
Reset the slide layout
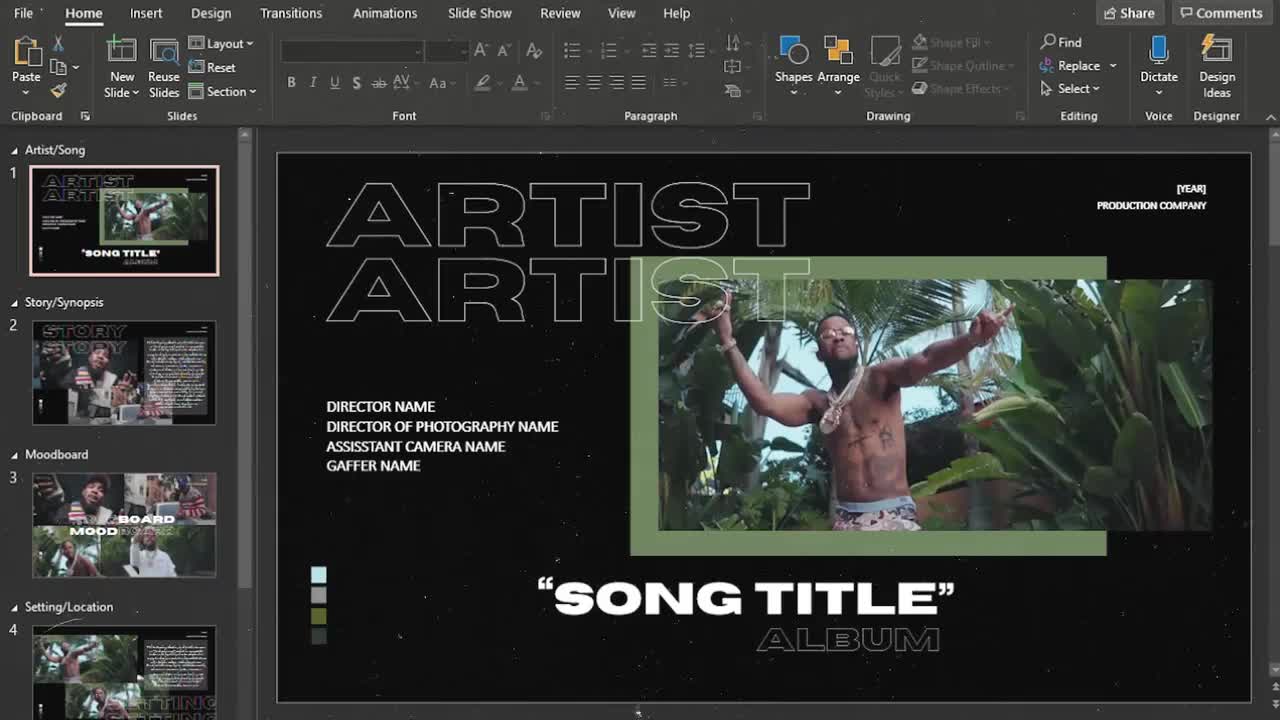[x=212, y=67]
